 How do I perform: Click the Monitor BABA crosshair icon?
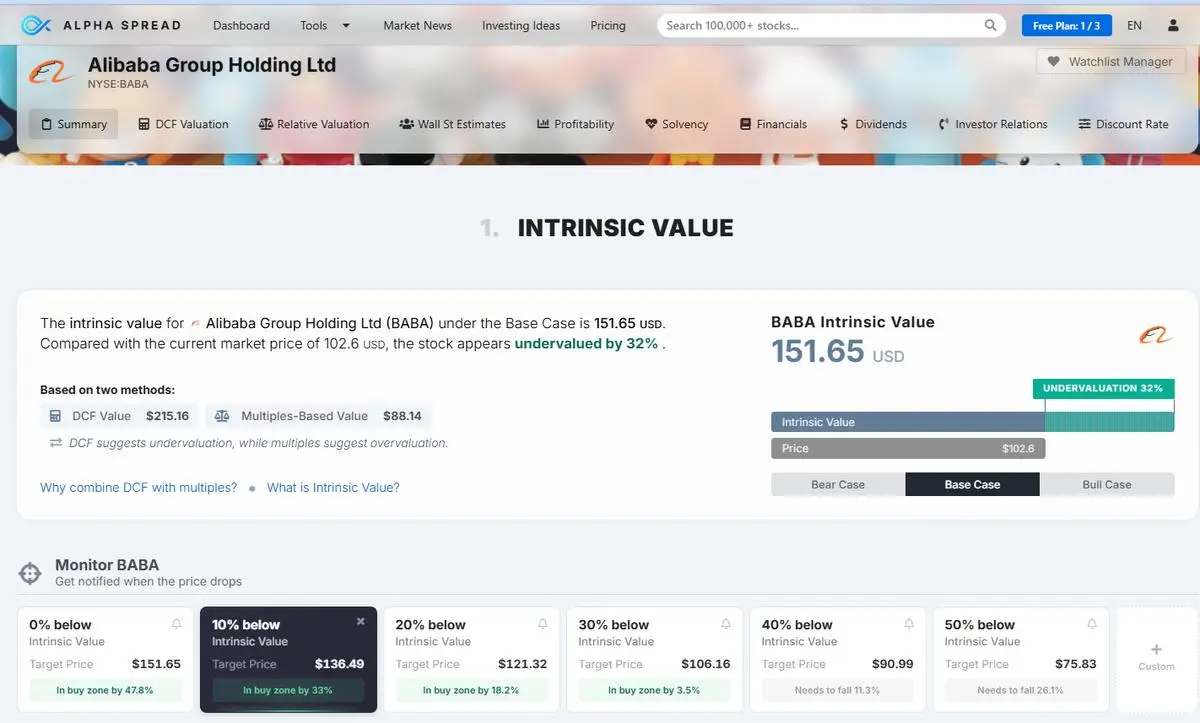click(30, 573)
